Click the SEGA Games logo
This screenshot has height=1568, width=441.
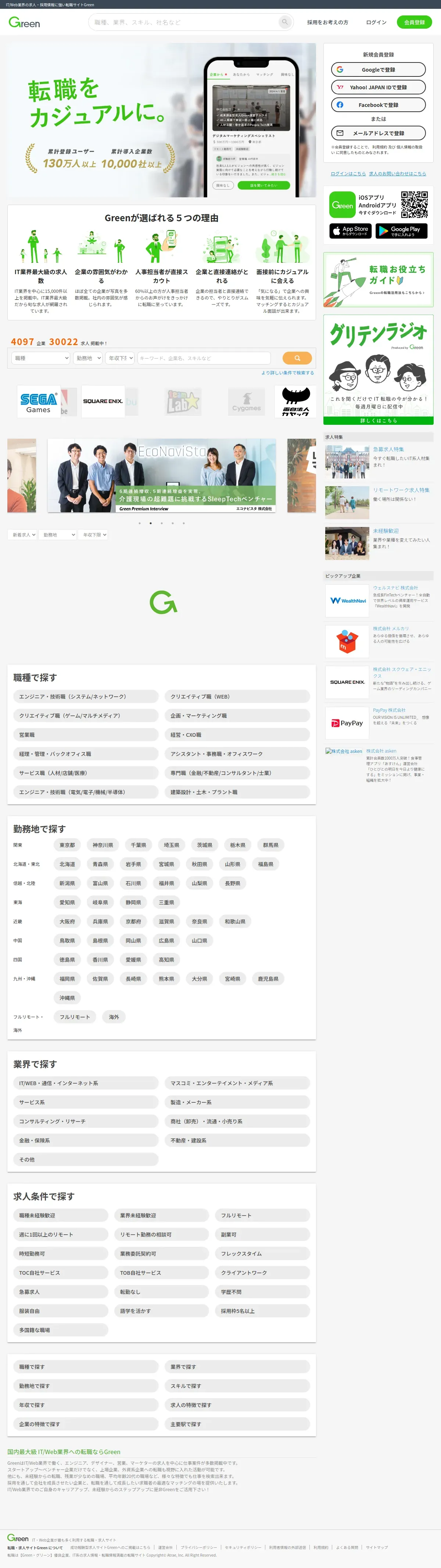coord(38,401)
